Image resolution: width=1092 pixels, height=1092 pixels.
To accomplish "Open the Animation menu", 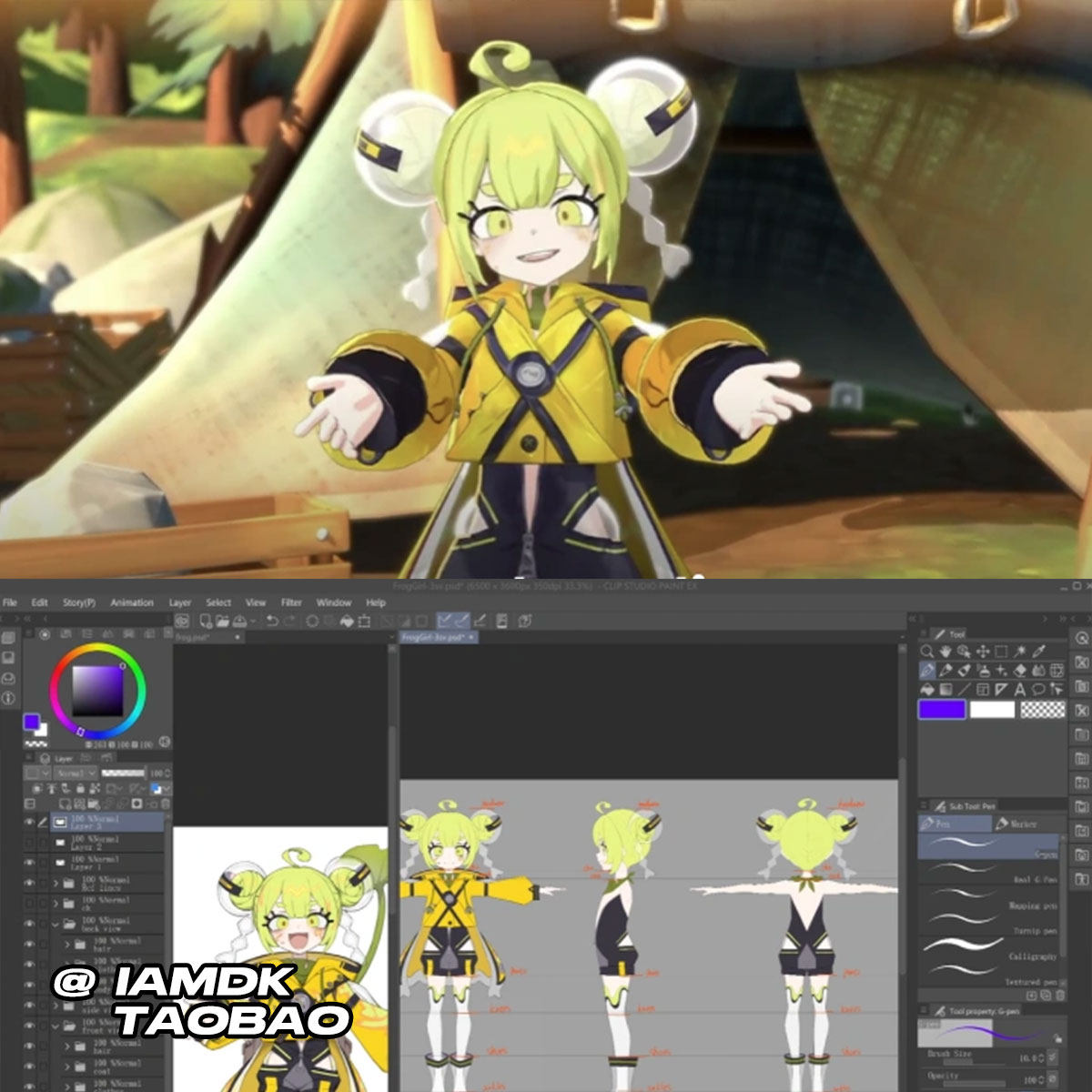I will 132,602.
